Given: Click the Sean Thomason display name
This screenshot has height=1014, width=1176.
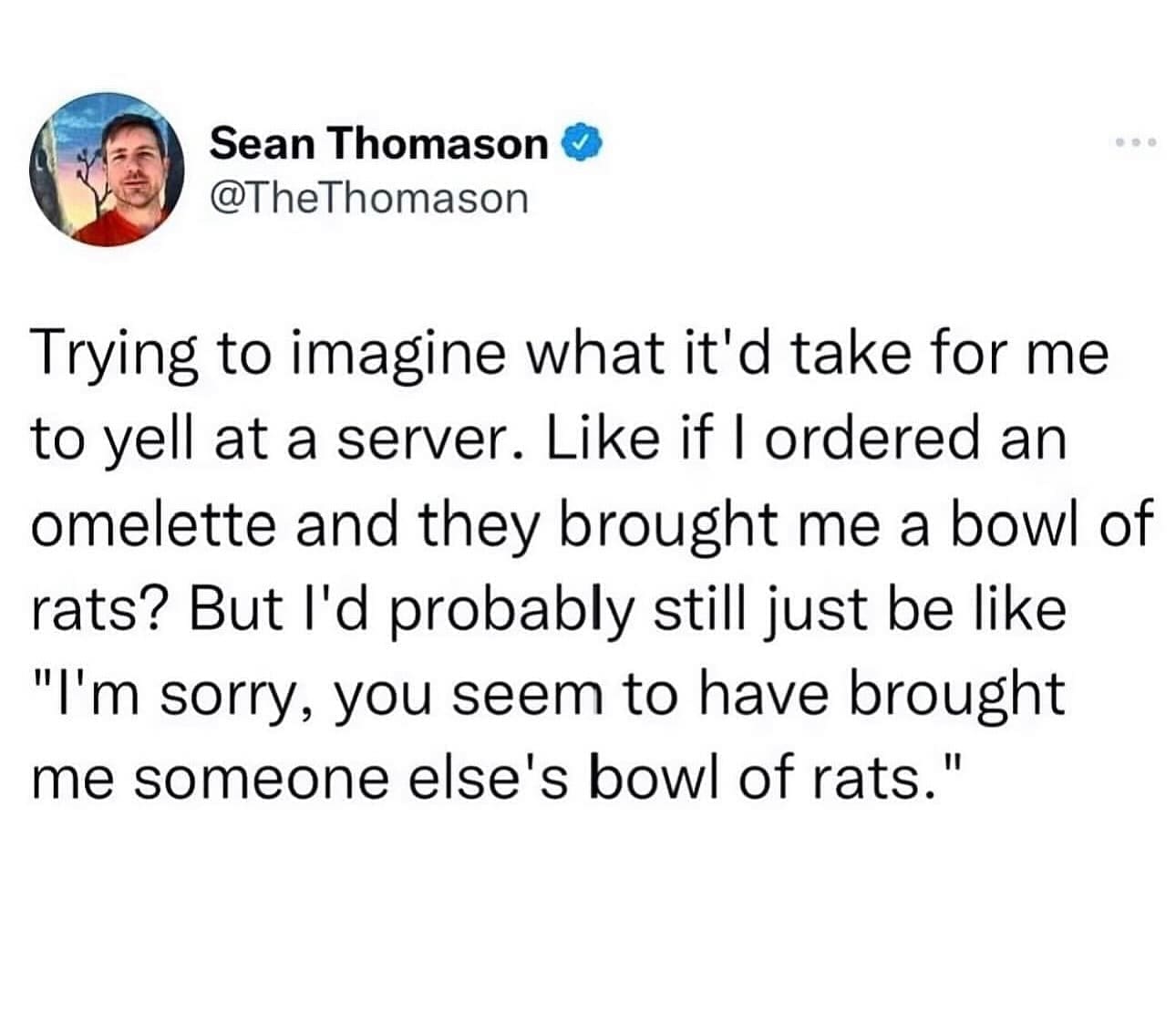Looking at the screenshot, I should [379, 142].
